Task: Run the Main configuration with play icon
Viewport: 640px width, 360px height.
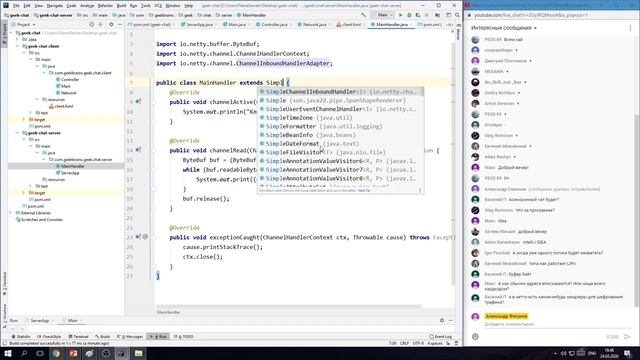Action: coord(400,15)
